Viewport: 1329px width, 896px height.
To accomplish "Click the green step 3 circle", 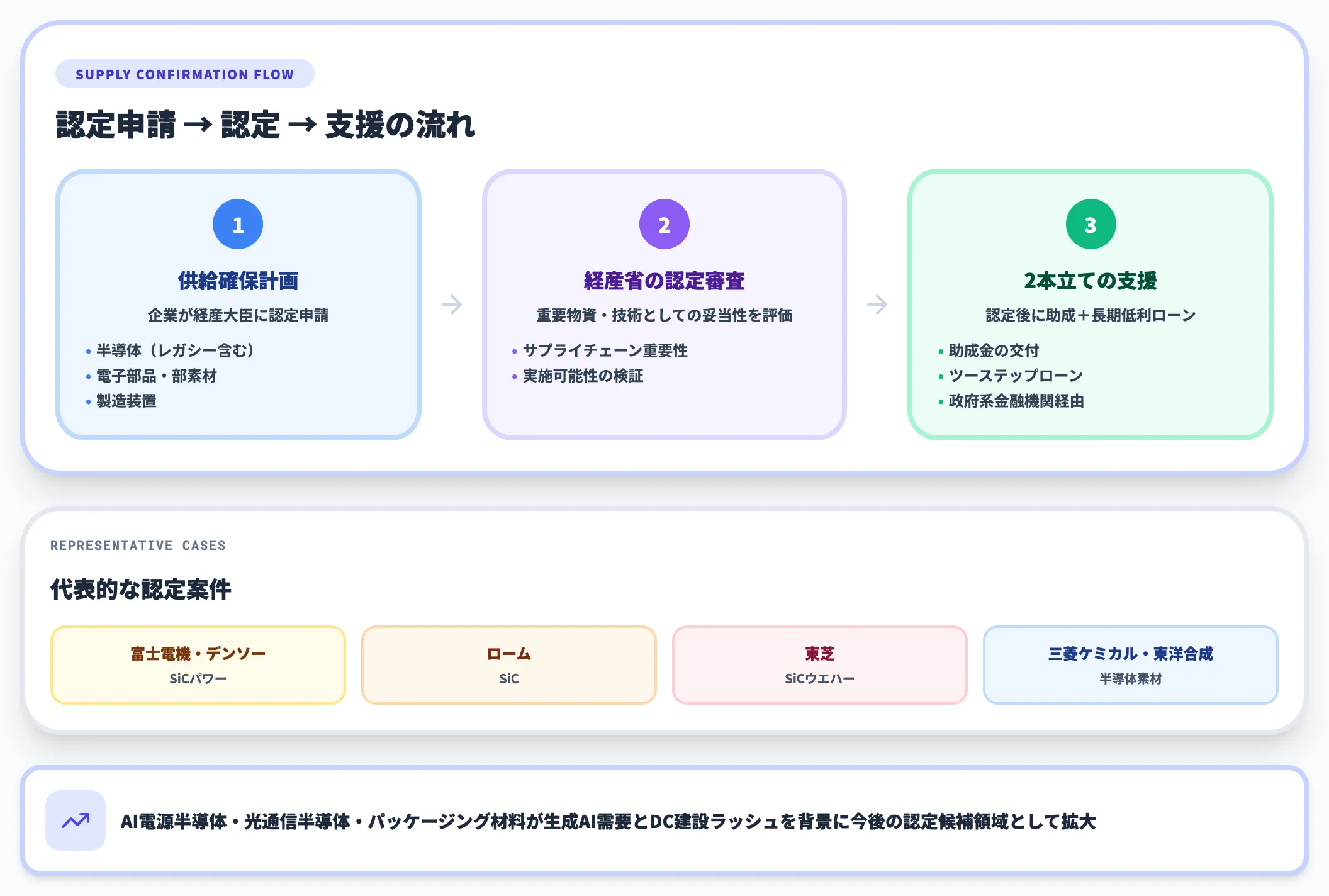I will pos(1091,225).
